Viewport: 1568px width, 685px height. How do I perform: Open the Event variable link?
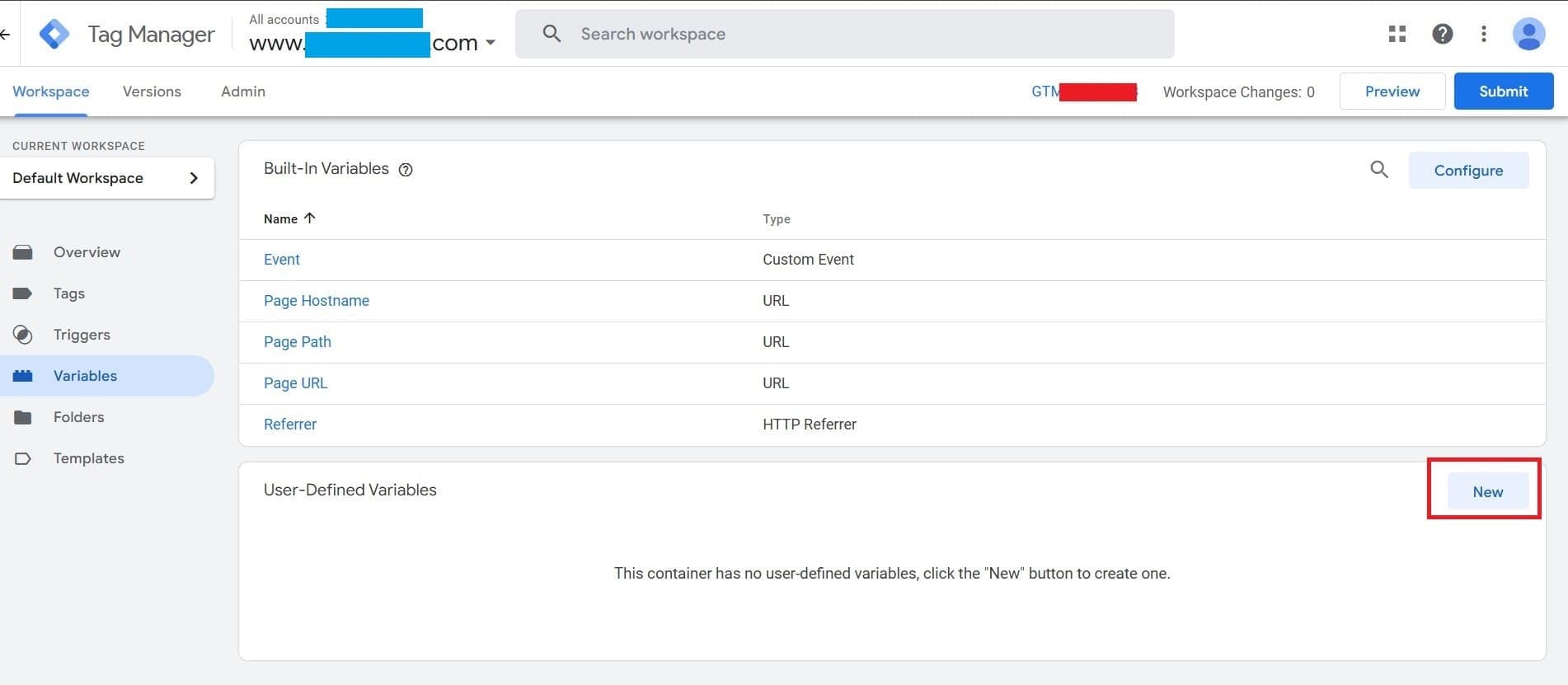[x=282, y=260]
